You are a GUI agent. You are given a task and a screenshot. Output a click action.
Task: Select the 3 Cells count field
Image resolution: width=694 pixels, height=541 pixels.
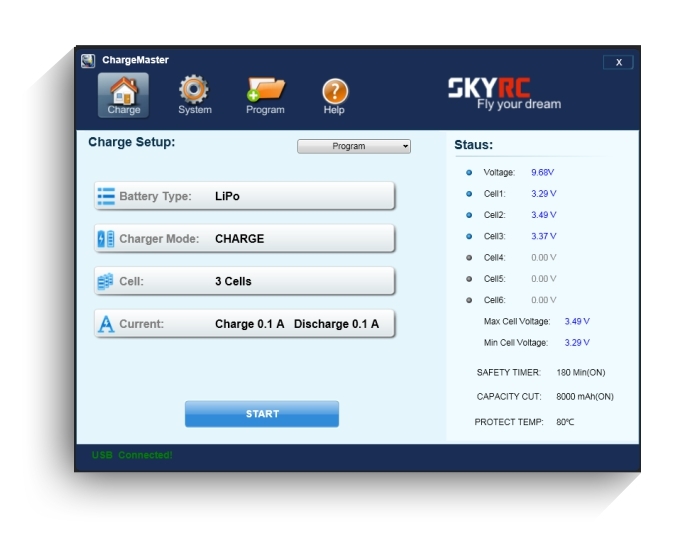[x=233, y=282]
